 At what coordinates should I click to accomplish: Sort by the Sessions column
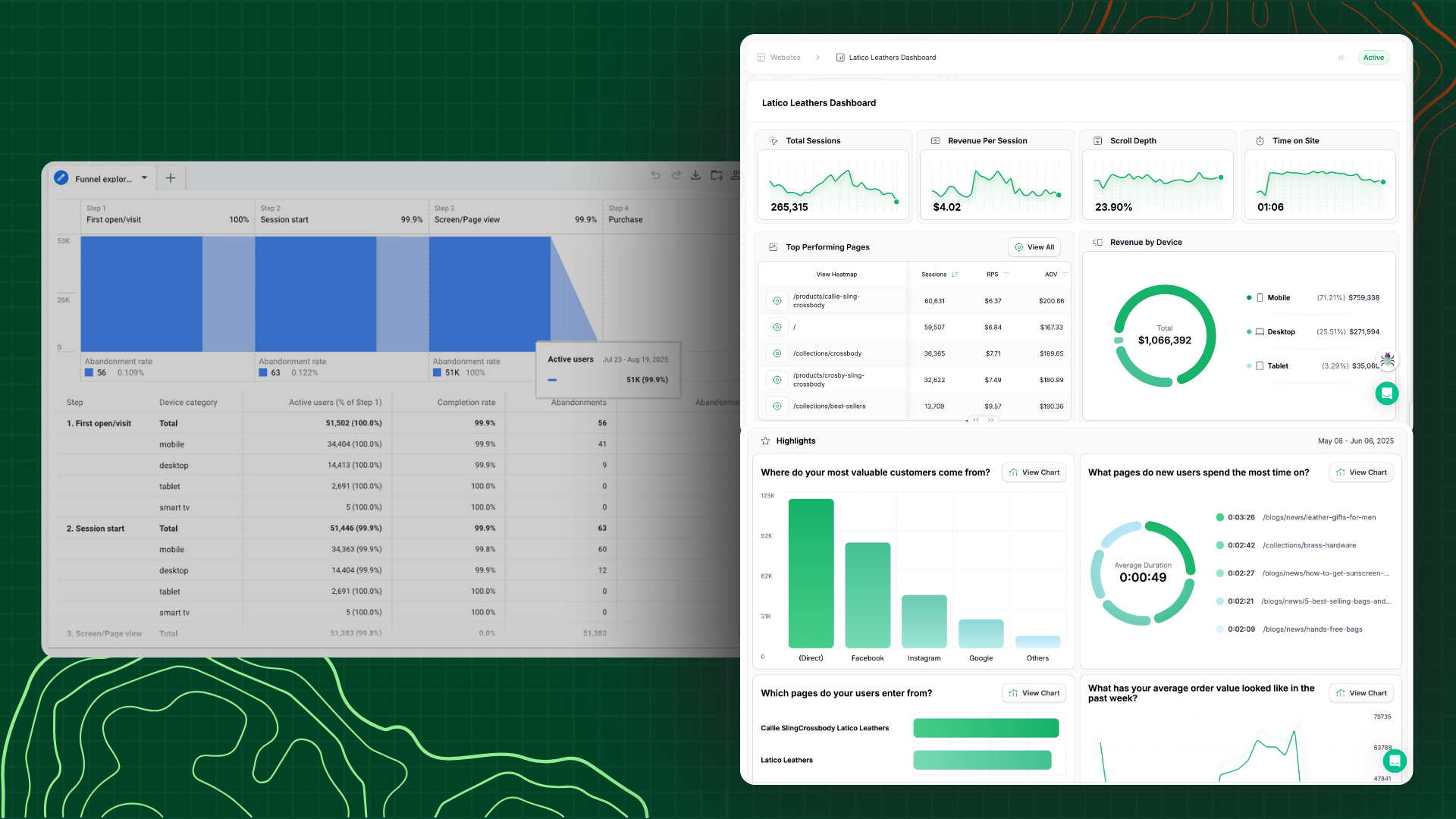click(940, 275)
